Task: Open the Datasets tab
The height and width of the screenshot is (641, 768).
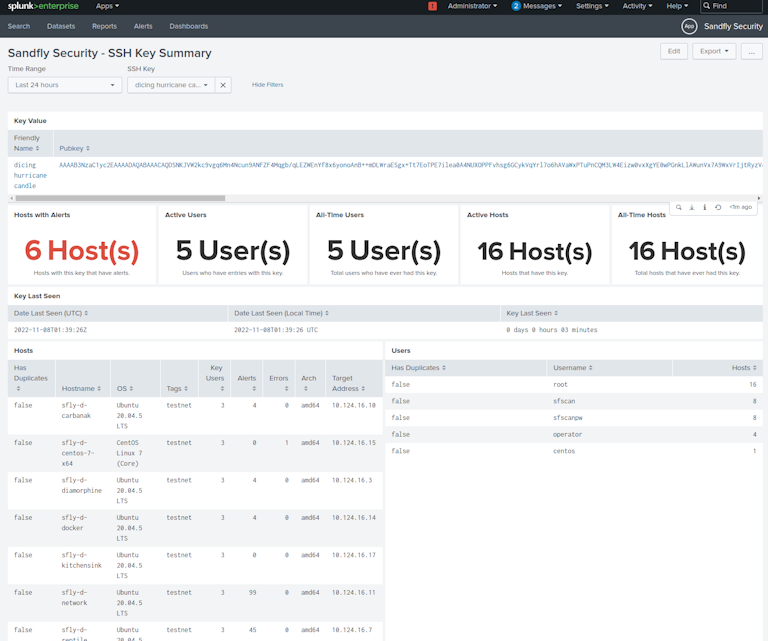Action: tap(61, 26)
